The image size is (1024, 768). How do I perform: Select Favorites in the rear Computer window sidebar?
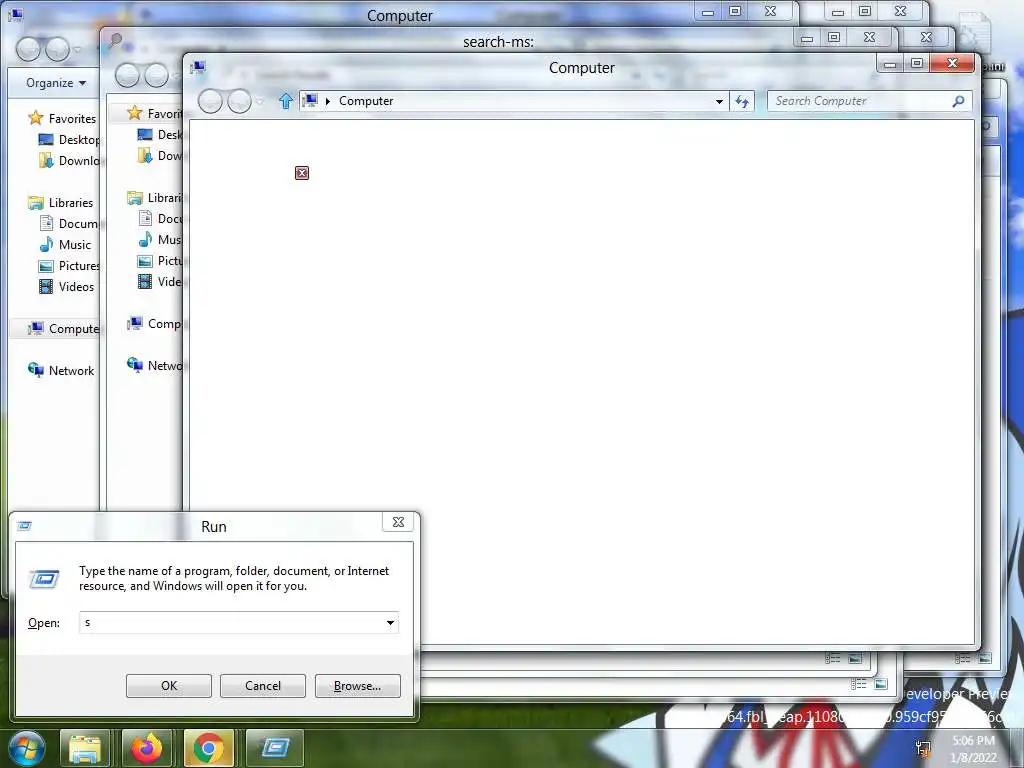62,118
